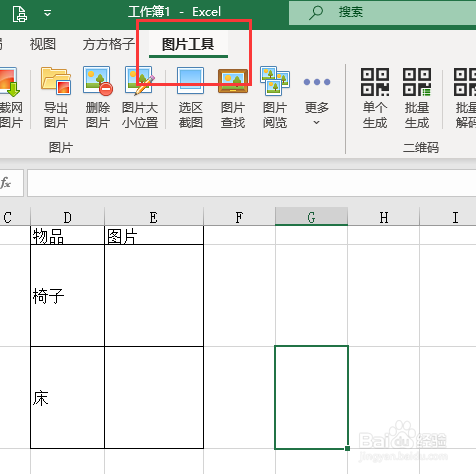Click 单个生成 single QR code generator
This screenshot has width=476, height=474.
(x=375, y=98)
